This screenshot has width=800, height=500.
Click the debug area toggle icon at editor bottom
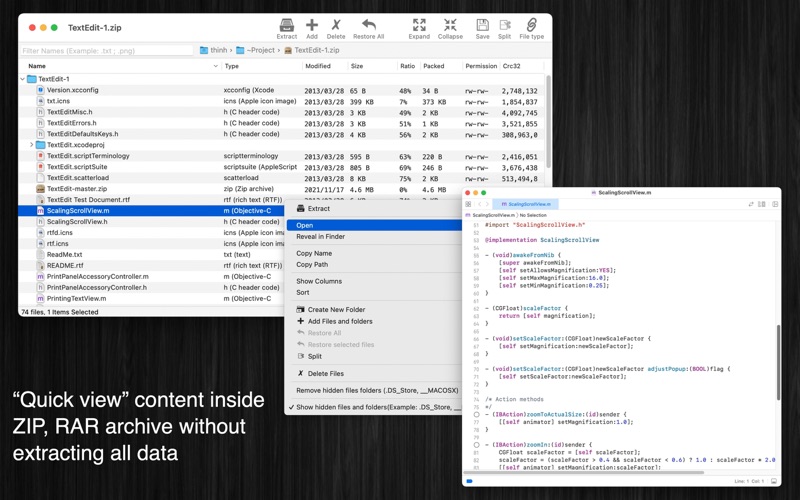click(x=774, y=481)
